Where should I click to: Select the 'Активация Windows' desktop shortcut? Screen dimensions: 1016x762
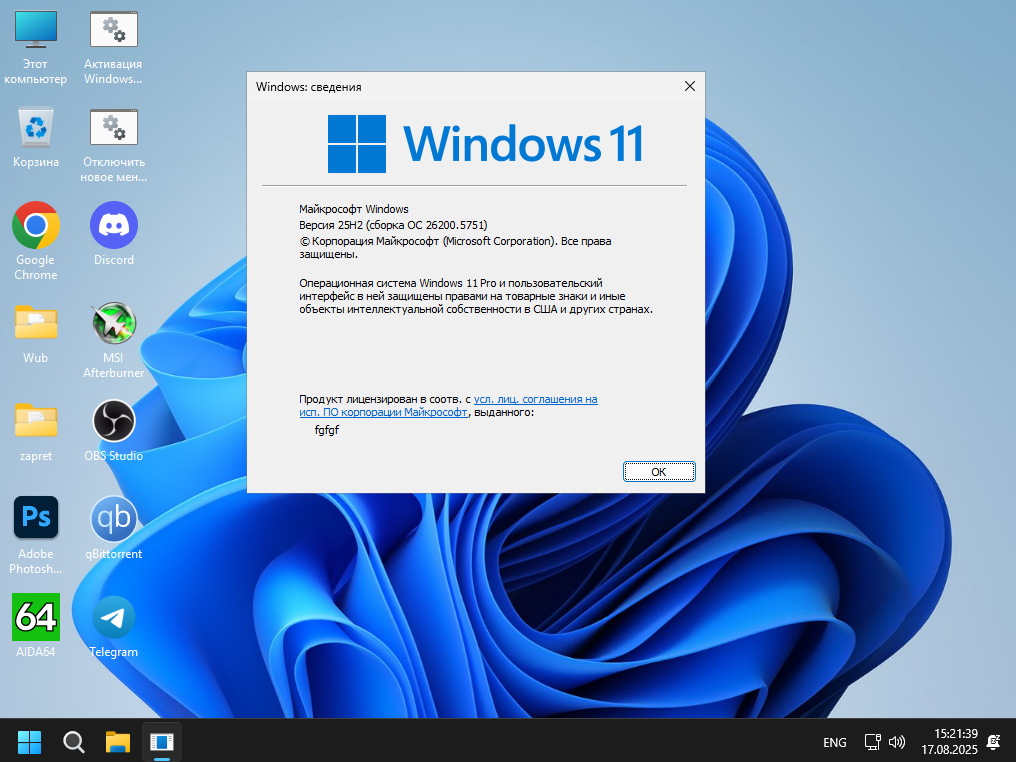[x=113, y=48]
